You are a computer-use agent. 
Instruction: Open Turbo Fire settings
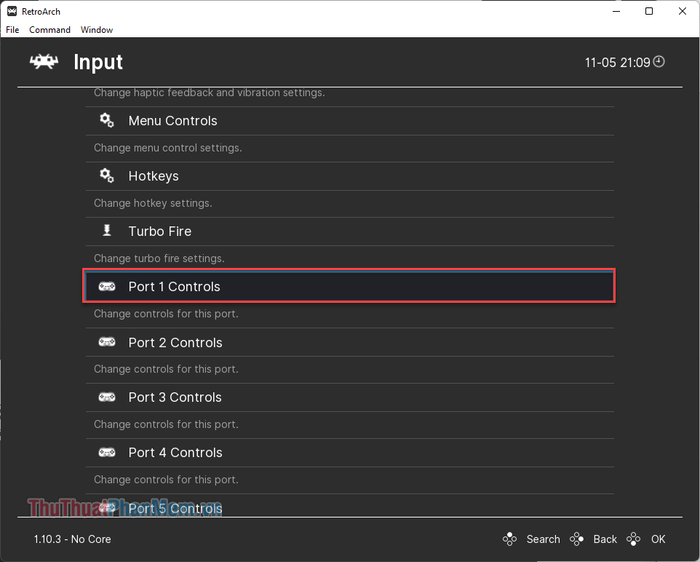[350, 231]
